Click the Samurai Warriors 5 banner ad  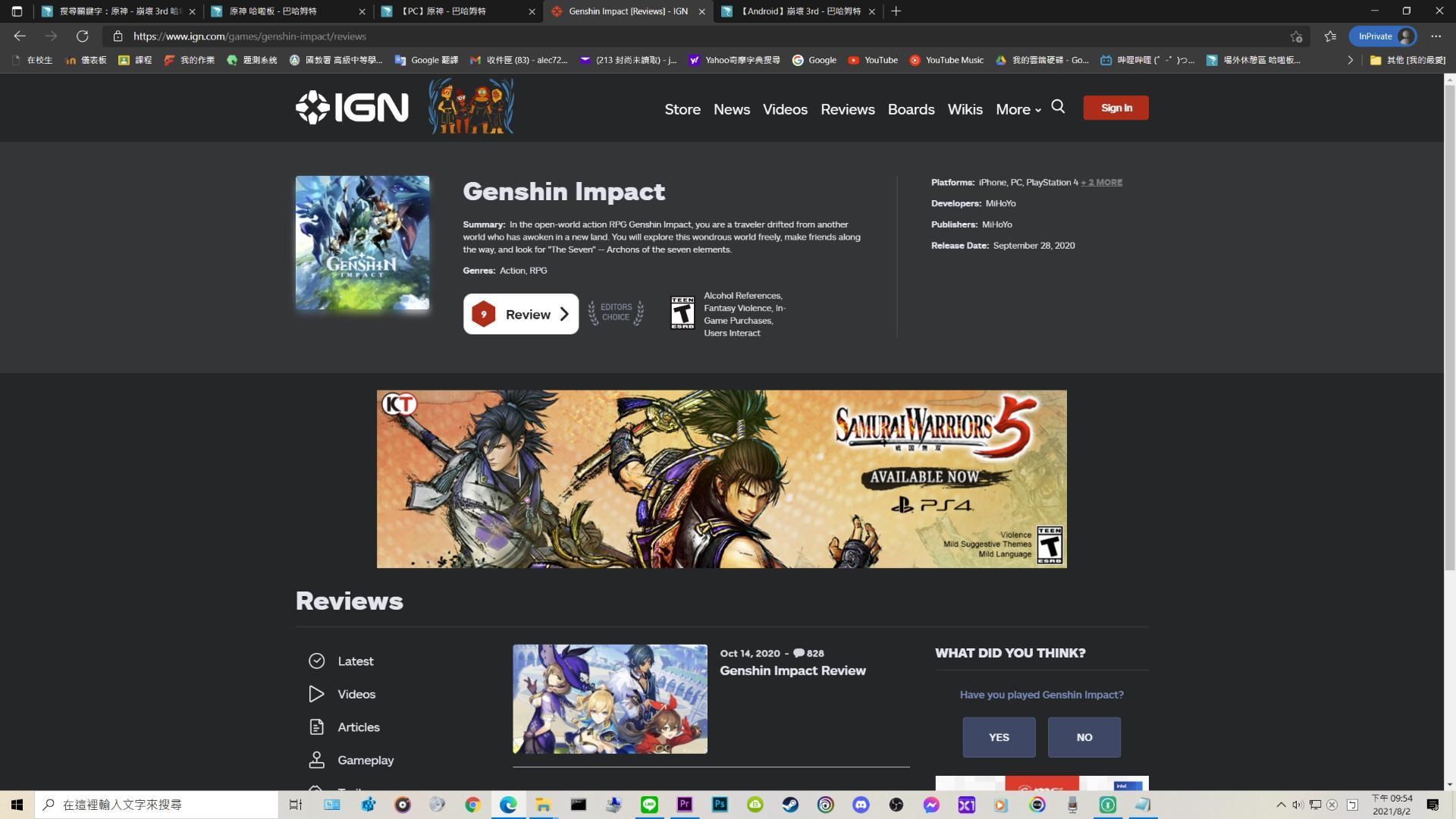pos(722,479)
